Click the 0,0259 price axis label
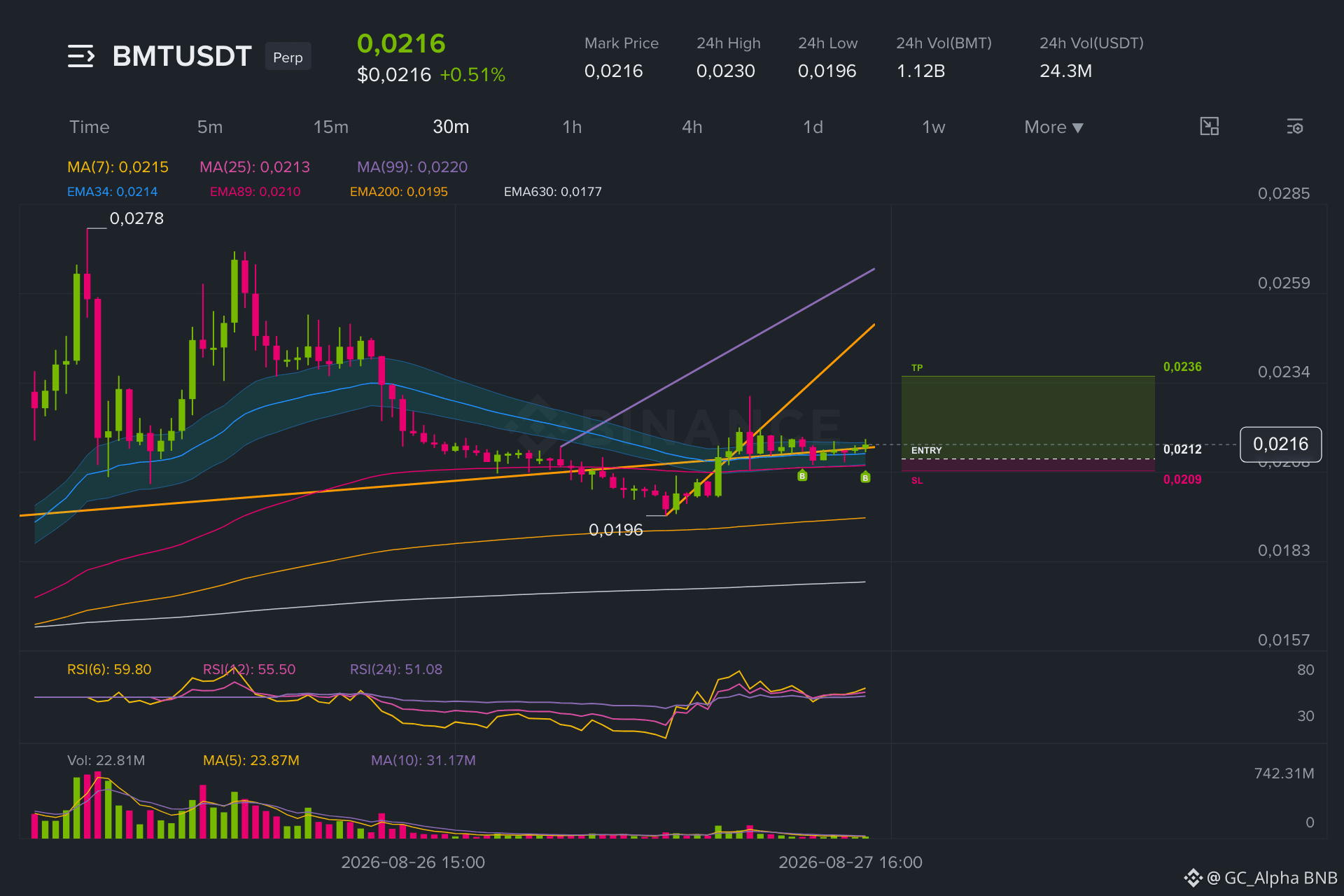Viewport: 1344px width, 896px height. click(x=1284, y=283)
